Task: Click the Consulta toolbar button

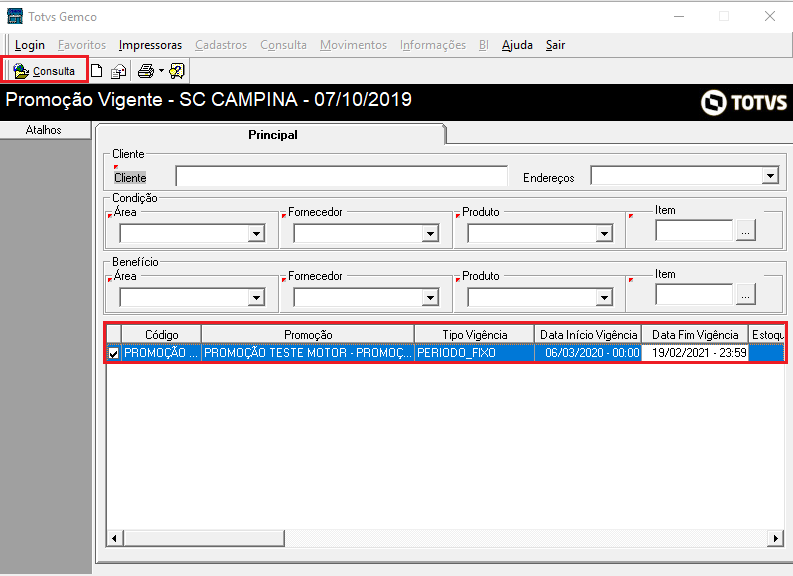Action: point(45,71)
